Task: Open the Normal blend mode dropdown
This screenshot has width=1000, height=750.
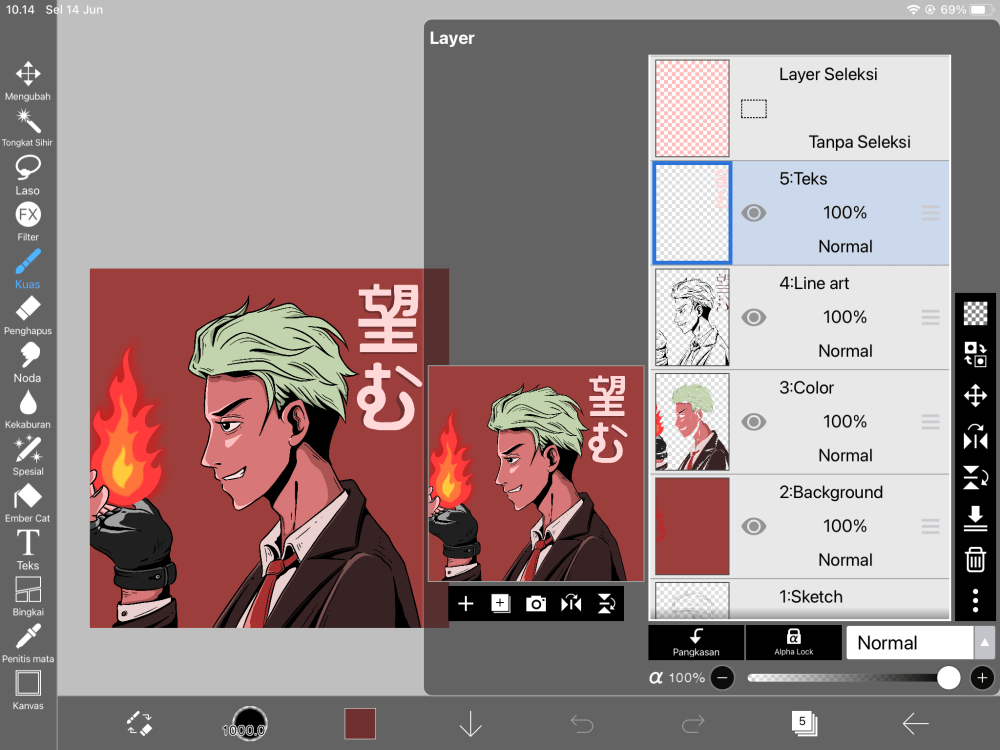Action: click(909, 642)
